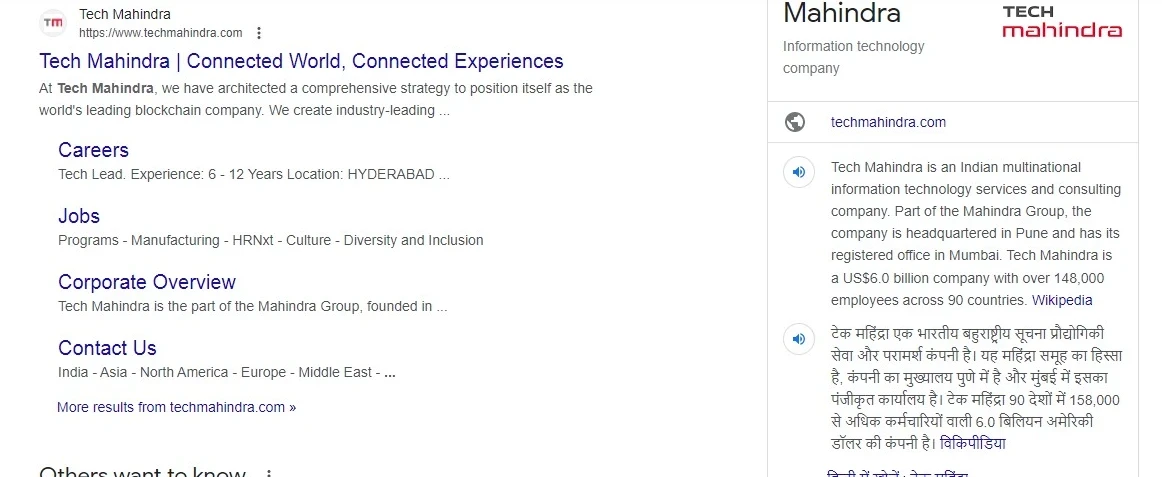Open the Careers sitelink
This screenshot has width=1162, height=477.
click(x=93, y=150)
